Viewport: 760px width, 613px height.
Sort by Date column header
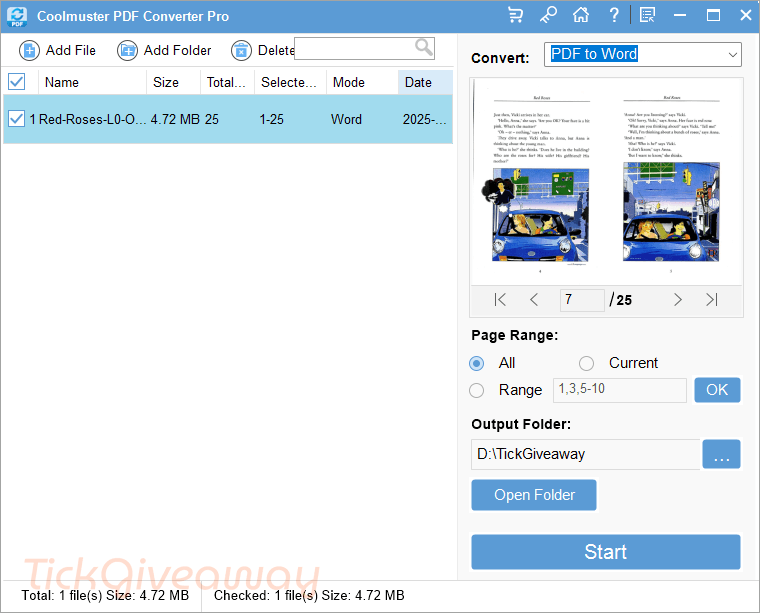425,82
